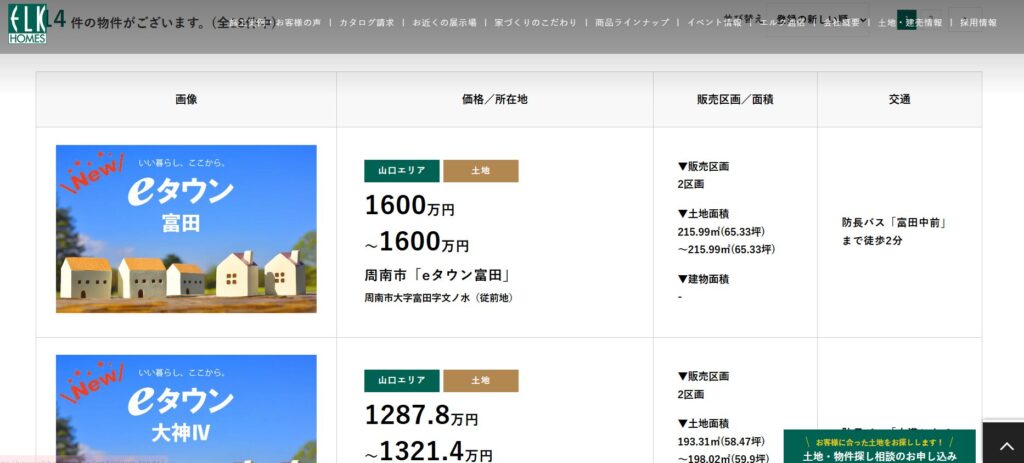Open 商品ラインナップ in navigation
This screenshot has width=1024, height=463.
tap(631, 22)
